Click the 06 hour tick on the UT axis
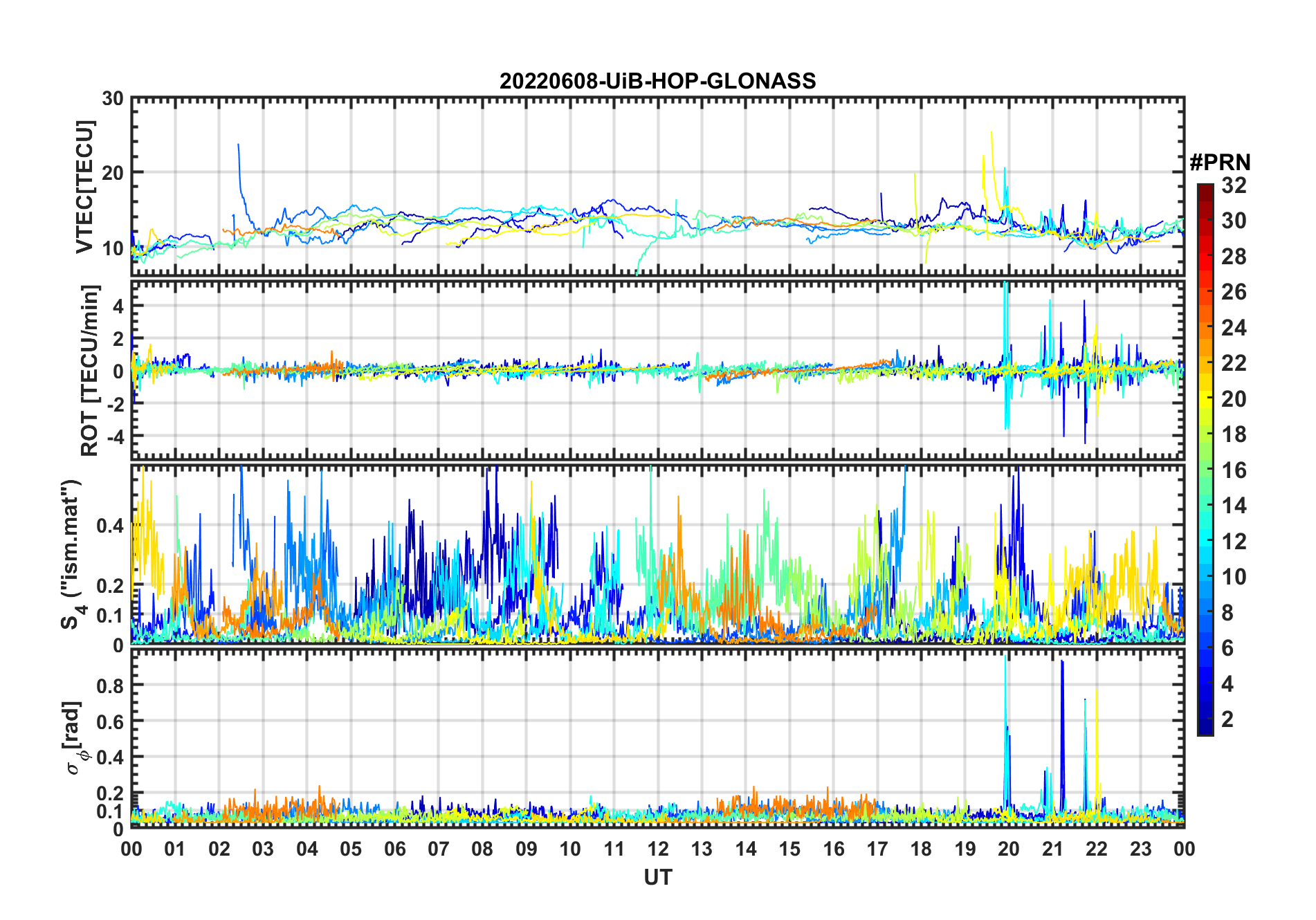The width and height of the screenshot is (1316, 920). coord(395,849)
